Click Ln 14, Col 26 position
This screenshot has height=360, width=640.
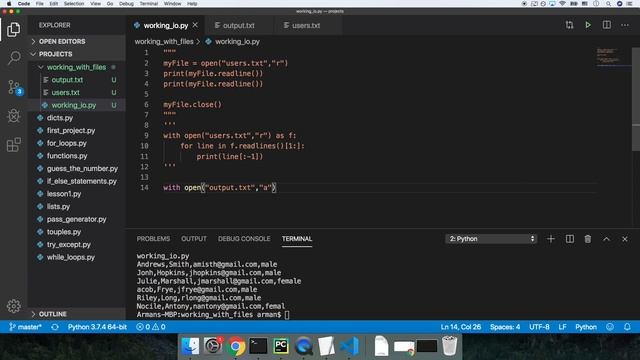pyautogui.click(x=461, y=327)
